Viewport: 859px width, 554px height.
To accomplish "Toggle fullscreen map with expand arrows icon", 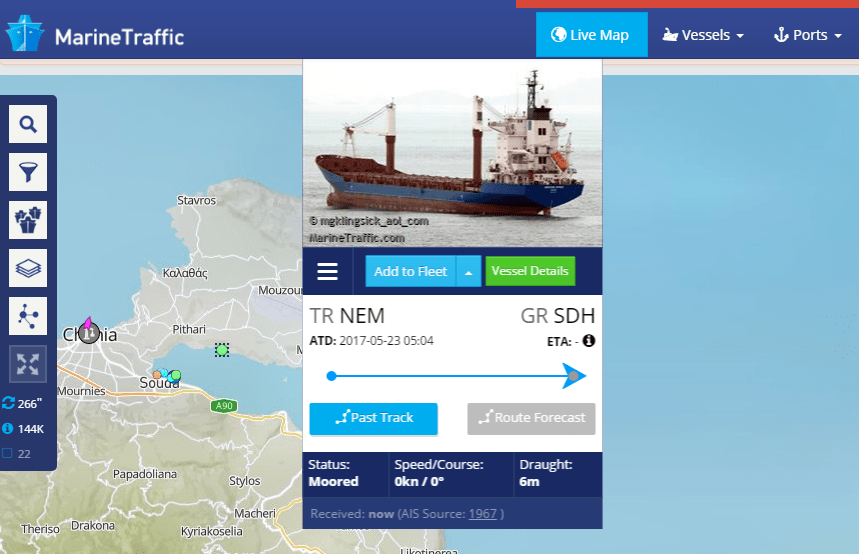I will [28, 364].
